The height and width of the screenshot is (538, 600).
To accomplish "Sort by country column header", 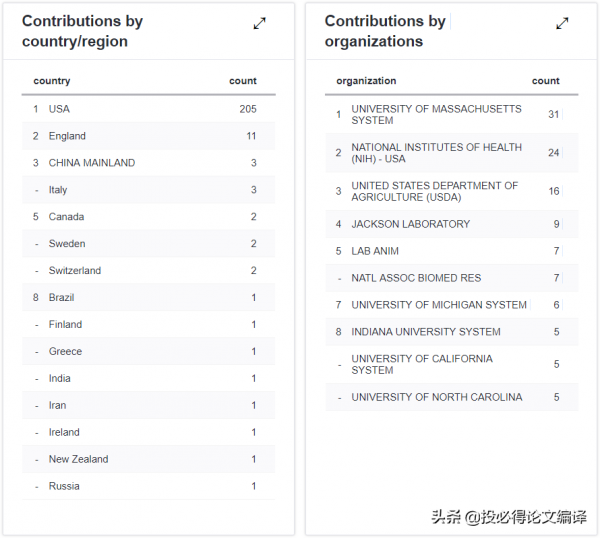I will click(x=52, y=81).
